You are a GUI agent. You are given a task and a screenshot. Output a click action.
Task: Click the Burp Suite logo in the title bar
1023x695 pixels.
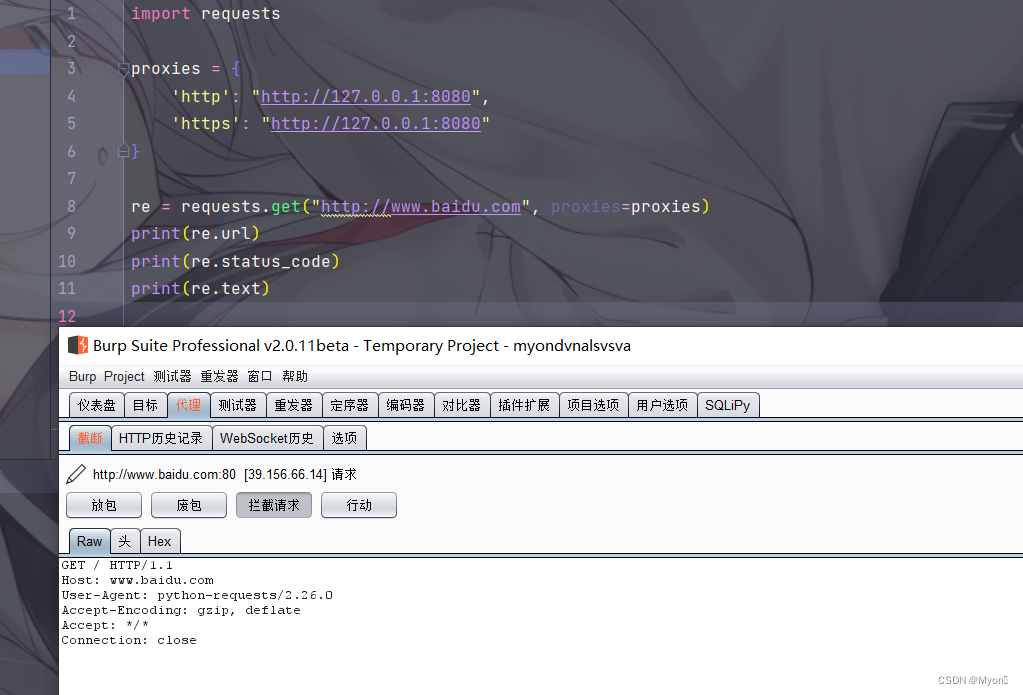78,345
